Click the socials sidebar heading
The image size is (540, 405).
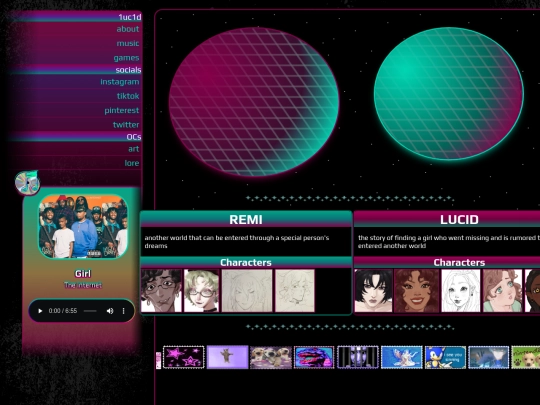(x=128, y=70)
